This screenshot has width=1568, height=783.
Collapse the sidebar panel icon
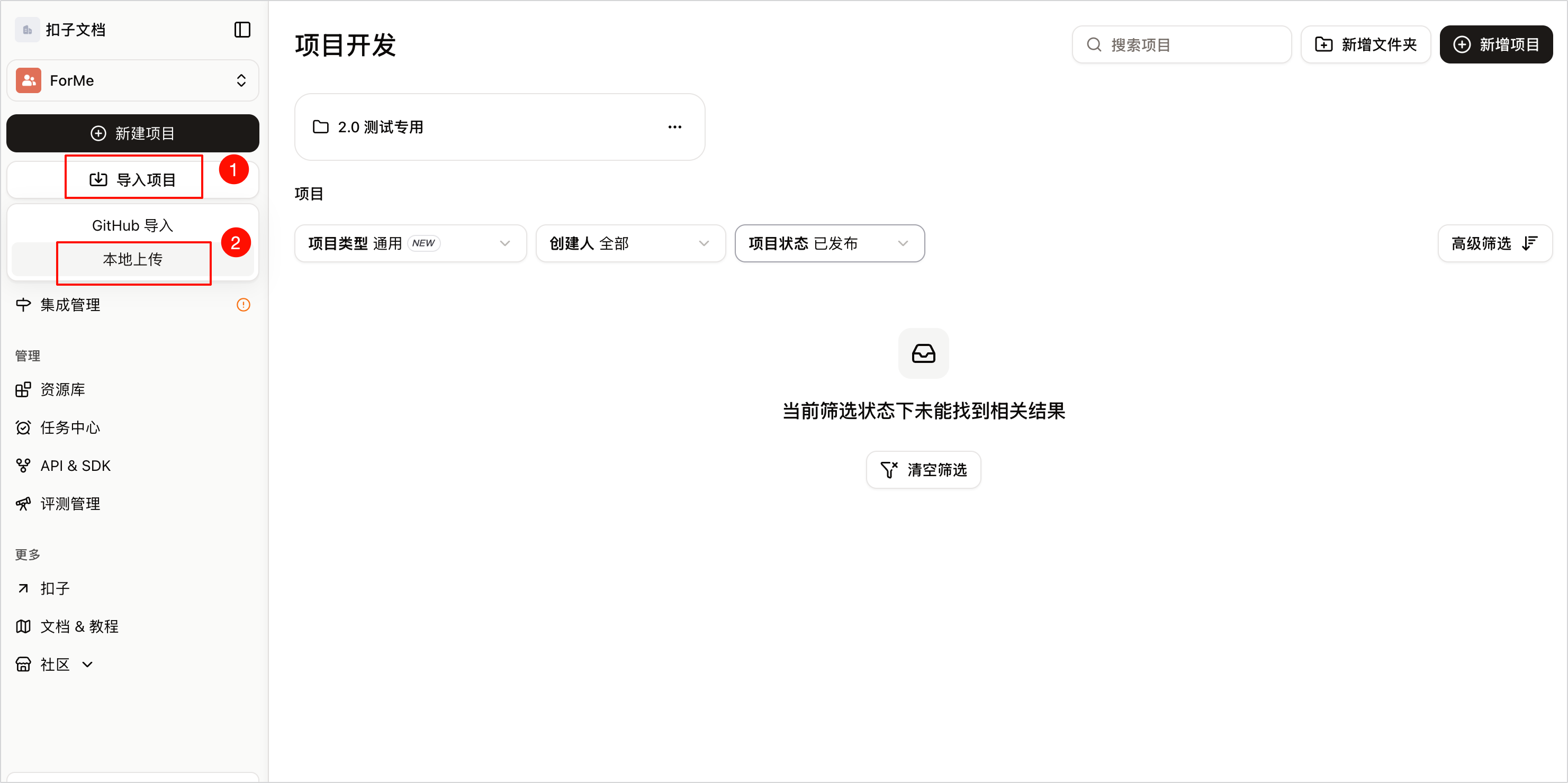pyautogui.click(x=242, y=30)
